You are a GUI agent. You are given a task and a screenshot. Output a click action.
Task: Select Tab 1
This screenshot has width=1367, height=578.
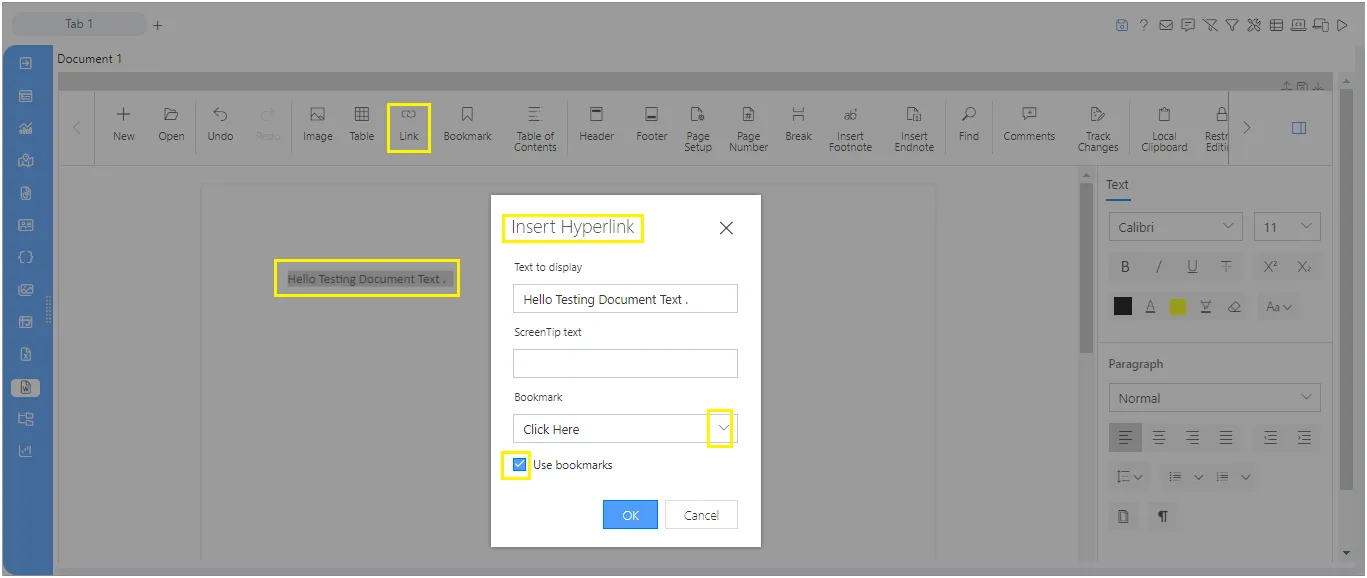(x=78, y=24)
